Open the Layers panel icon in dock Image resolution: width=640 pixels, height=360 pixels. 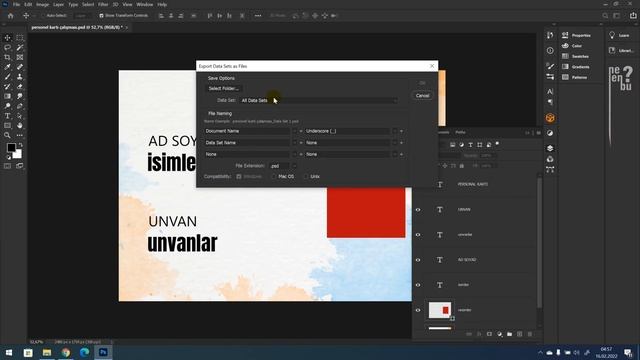click(x=550, y=148)
